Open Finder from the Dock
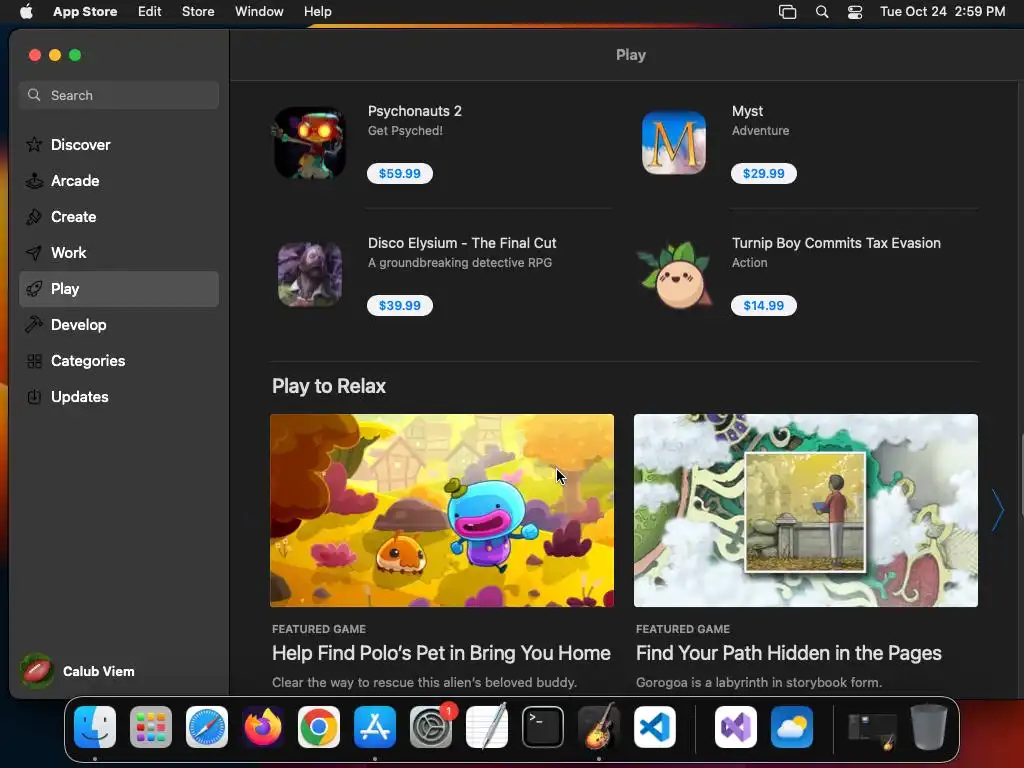This screenshot has width=1024, height=768. click(95, 727)
